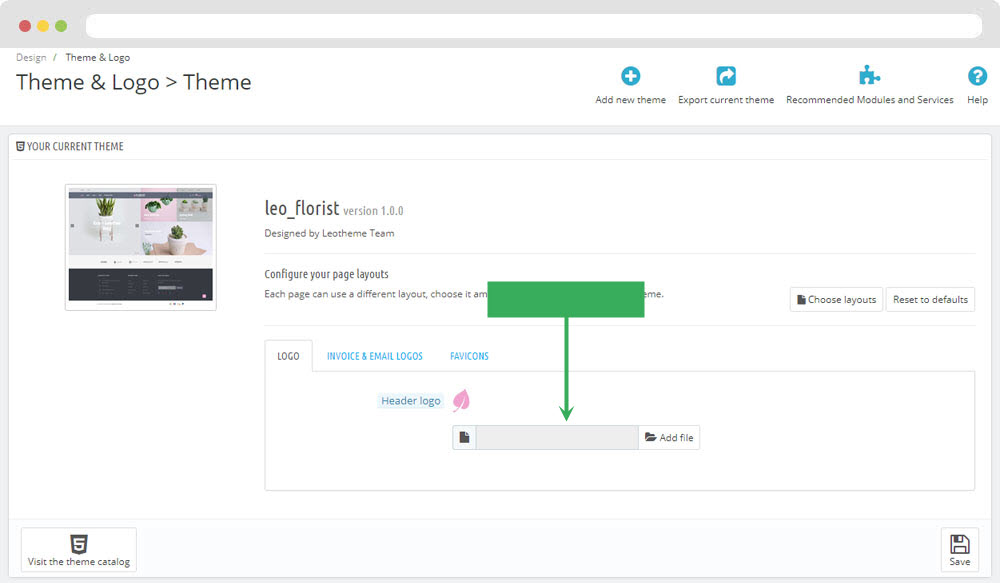This screenshot has width=1000, height=583.
Task: Switch to the LOGO tab
Action: (x=288, y=356)
